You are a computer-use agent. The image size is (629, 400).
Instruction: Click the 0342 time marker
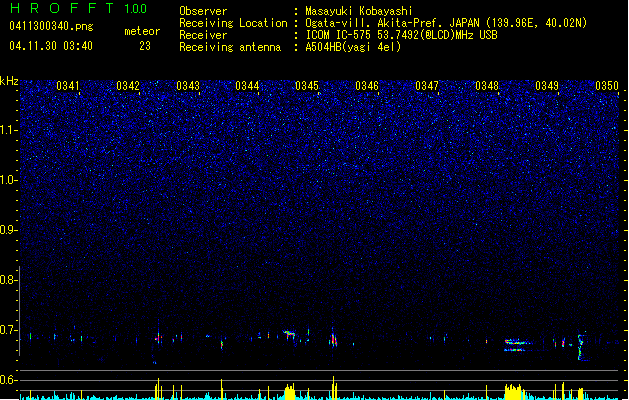[128, 86]
